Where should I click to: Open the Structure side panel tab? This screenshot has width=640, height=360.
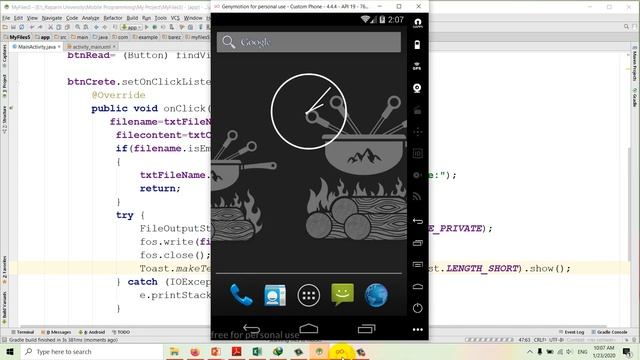4,120
